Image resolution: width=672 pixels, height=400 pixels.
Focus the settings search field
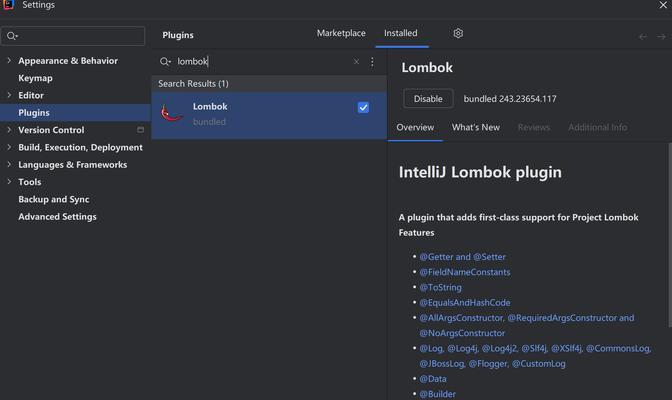tap(73, 36)
